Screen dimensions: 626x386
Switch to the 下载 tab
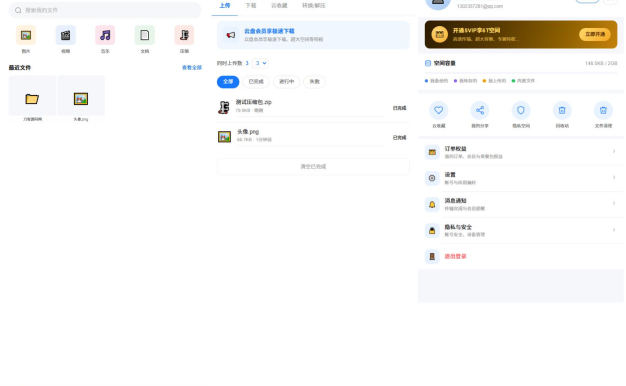[251, 6]
